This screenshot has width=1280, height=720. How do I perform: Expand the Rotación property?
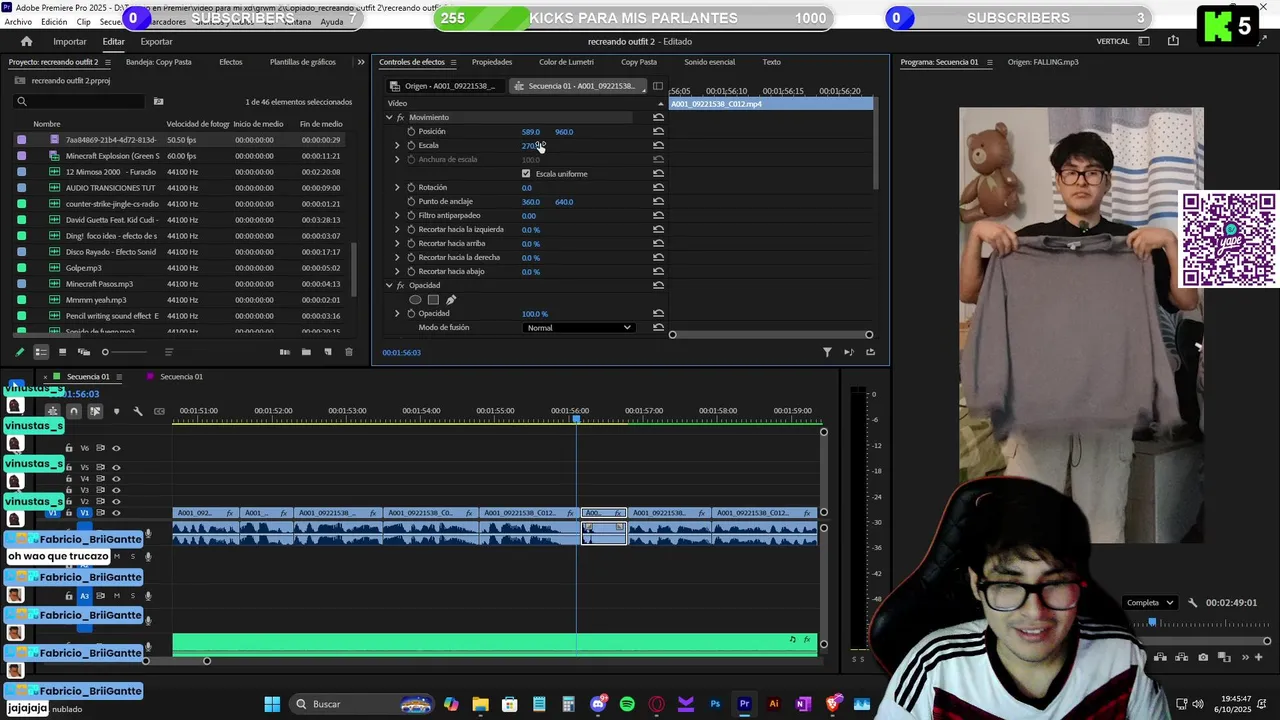point(397,187)
